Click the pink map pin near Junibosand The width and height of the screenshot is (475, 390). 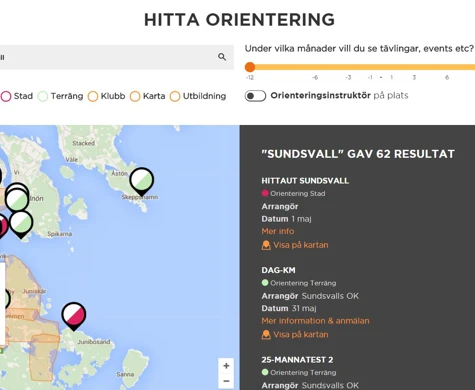pyautogui.click(x=74, y=316)
